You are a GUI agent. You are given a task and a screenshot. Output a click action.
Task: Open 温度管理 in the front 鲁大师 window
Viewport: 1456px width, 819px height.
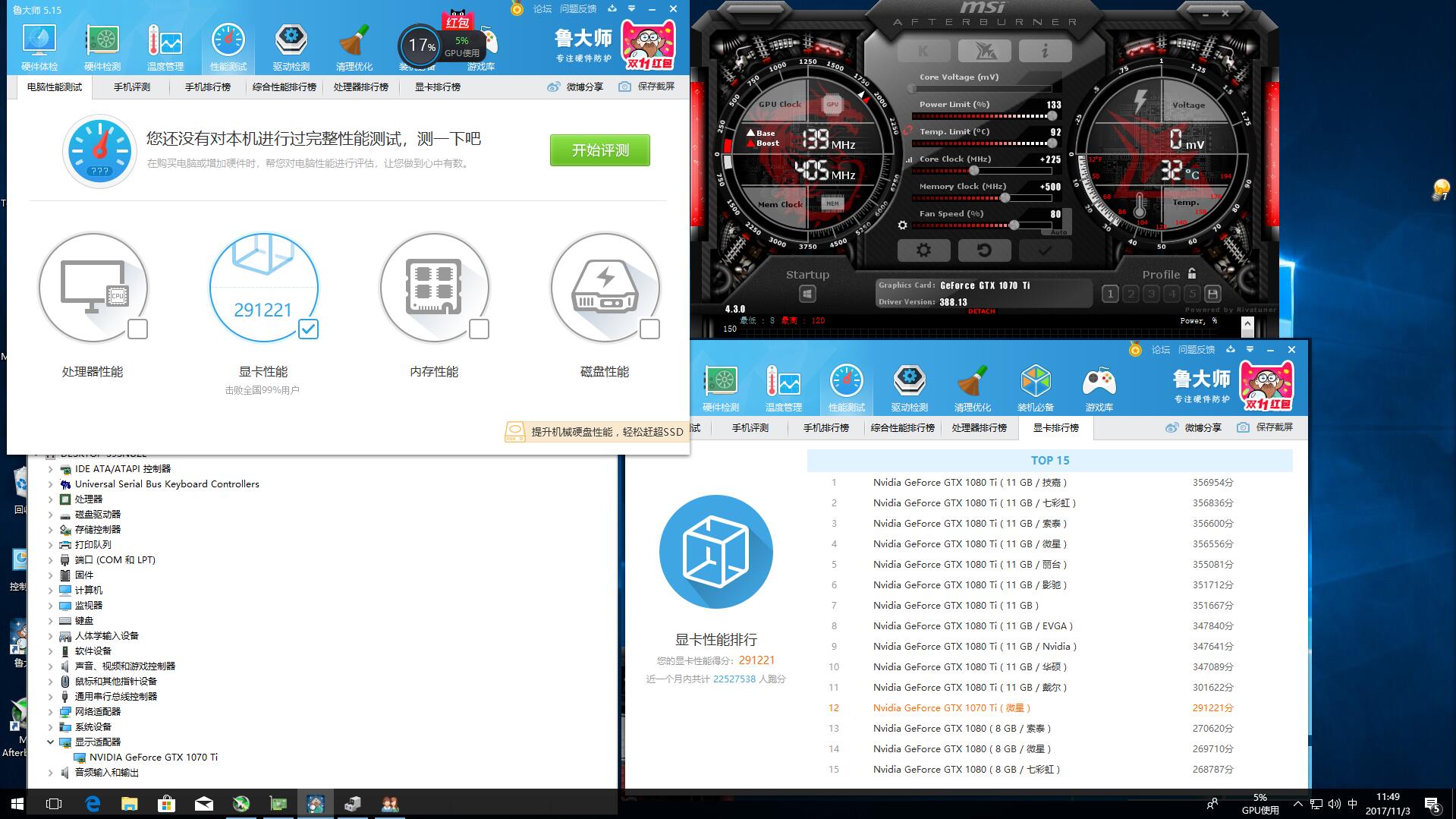(x=165, y=47)
